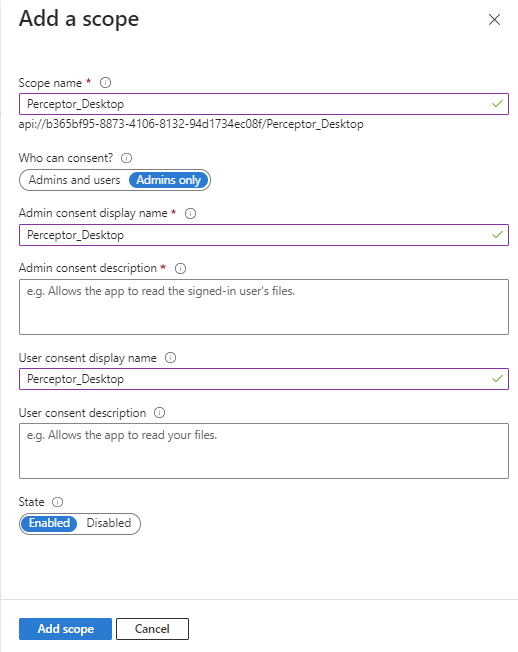Close the Add a scope panel

pyautogui.click(x=494, y=20)
